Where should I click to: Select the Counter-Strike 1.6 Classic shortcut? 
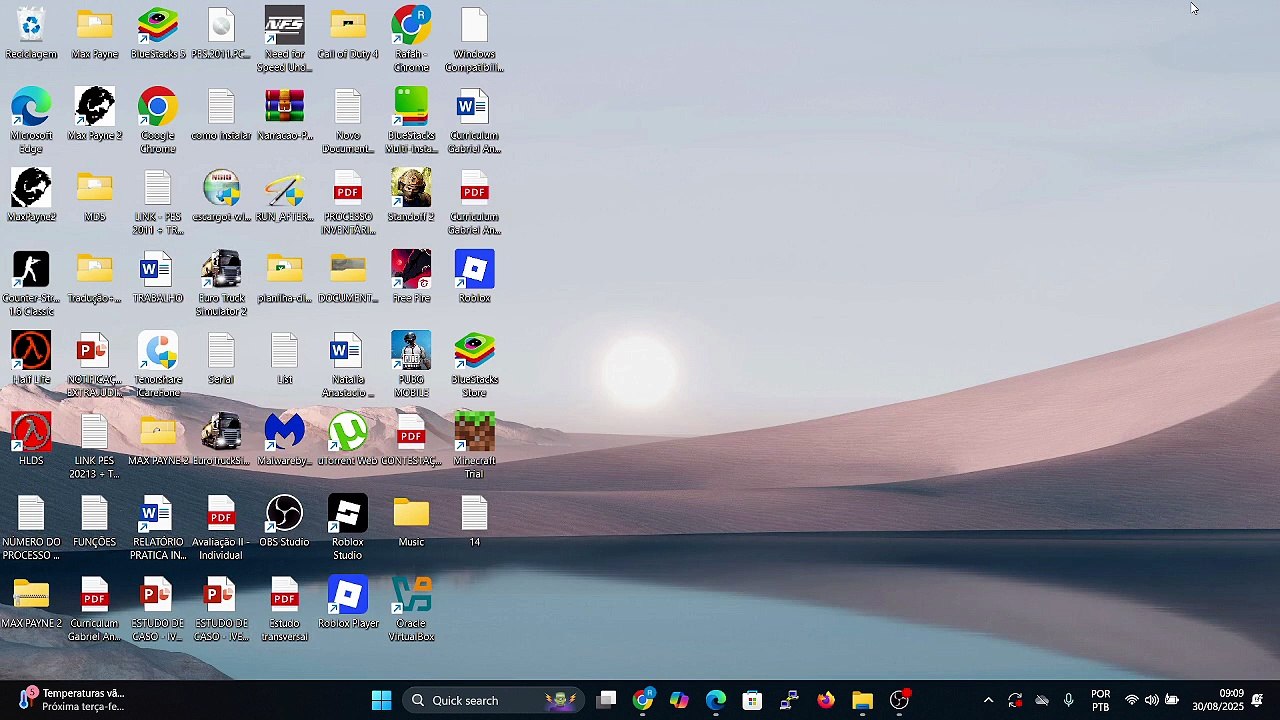point(31,284)
